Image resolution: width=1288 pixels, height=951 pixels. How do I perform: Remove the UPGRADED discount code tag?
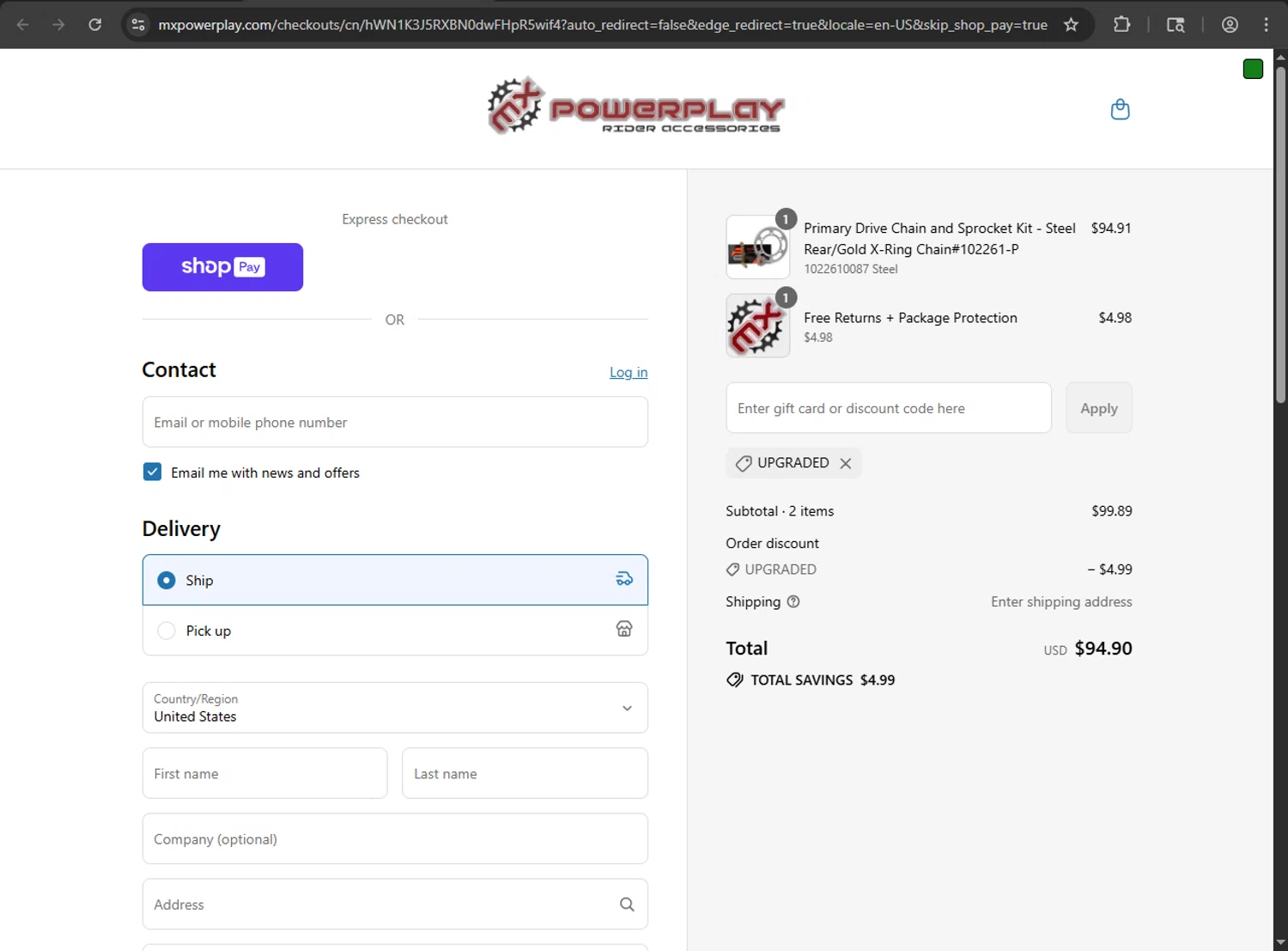coord(846,463)
